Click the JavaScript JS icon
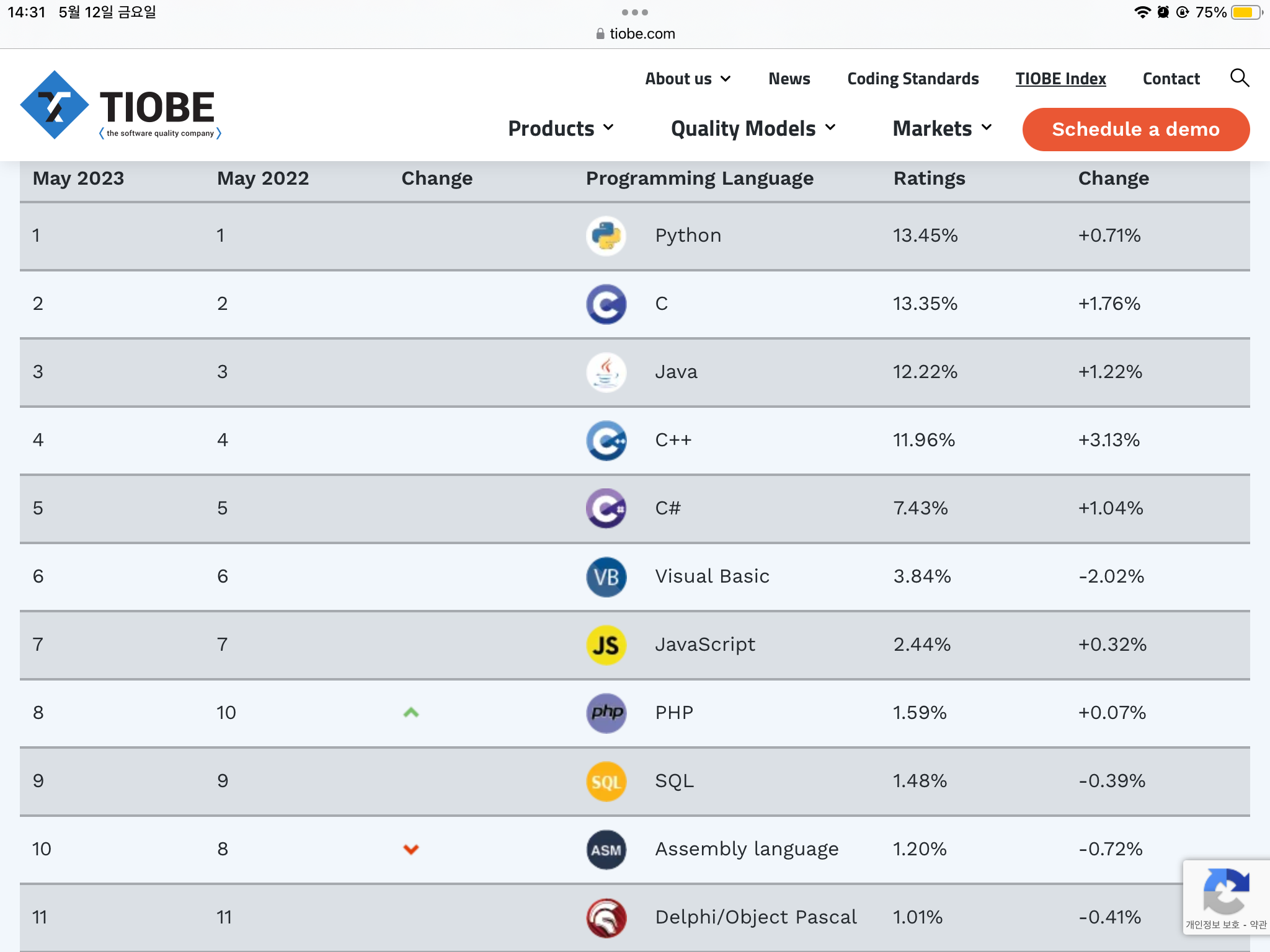The height and width of the screenshot is (952, 1270). pos(606,645)
